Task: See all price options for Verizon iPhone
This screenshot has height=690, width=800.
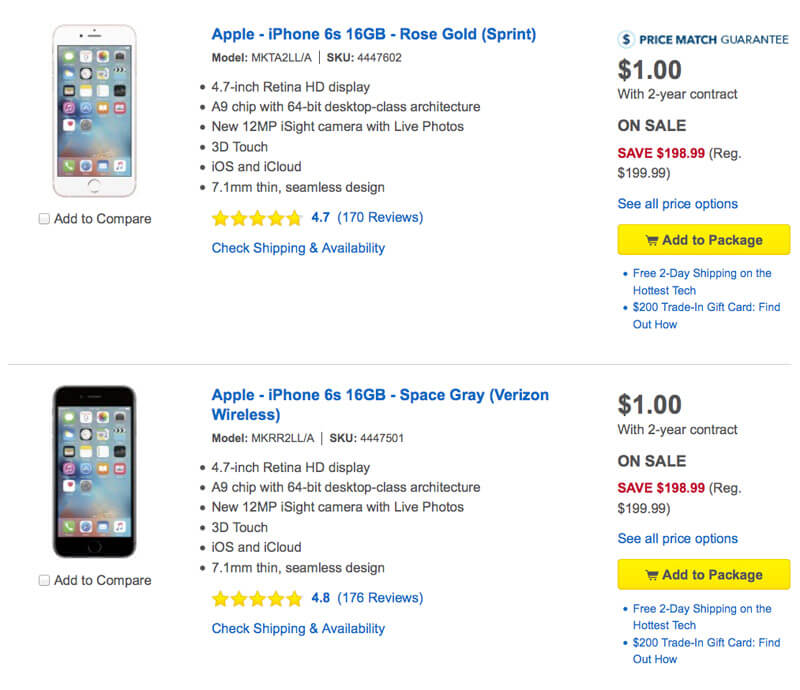Action: click(x=677, y=539)
